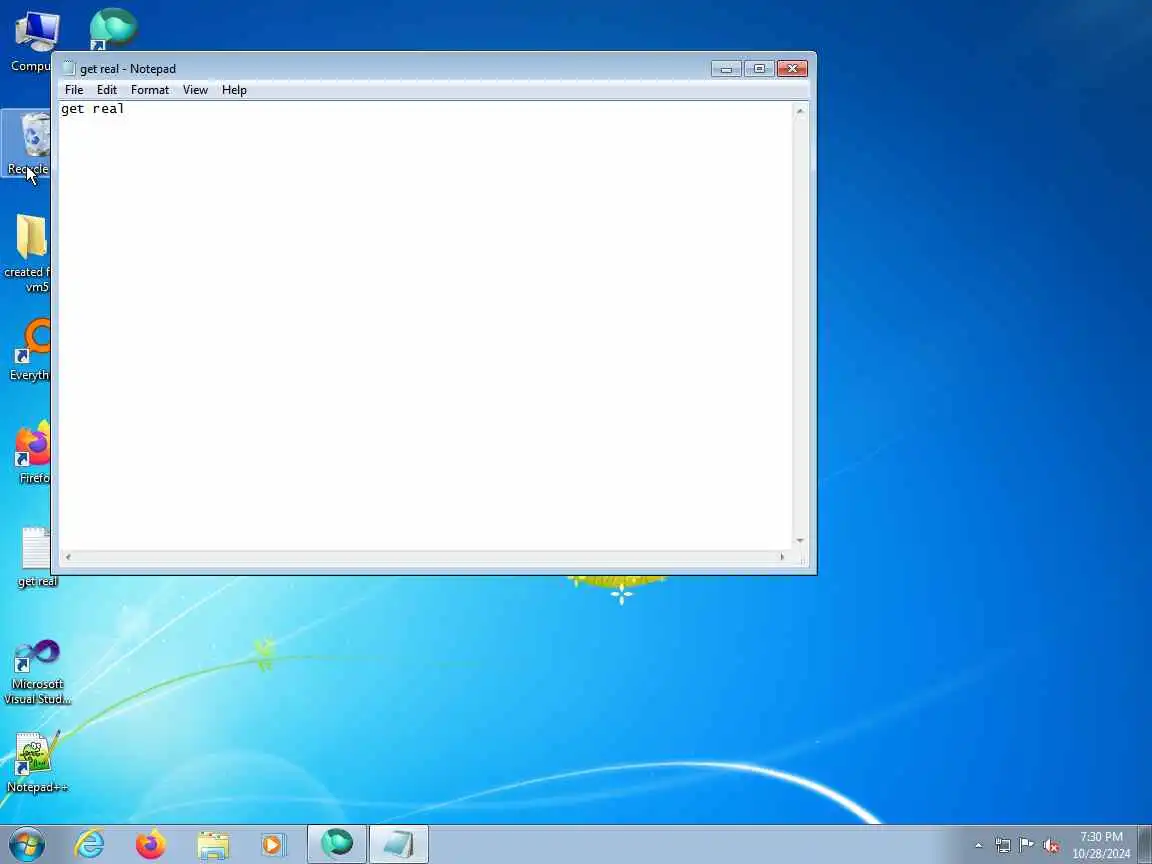The height and width of the screenshot is (864, 1152).
Task: Click the Notepad text editing area
Action: click(425, 325)
